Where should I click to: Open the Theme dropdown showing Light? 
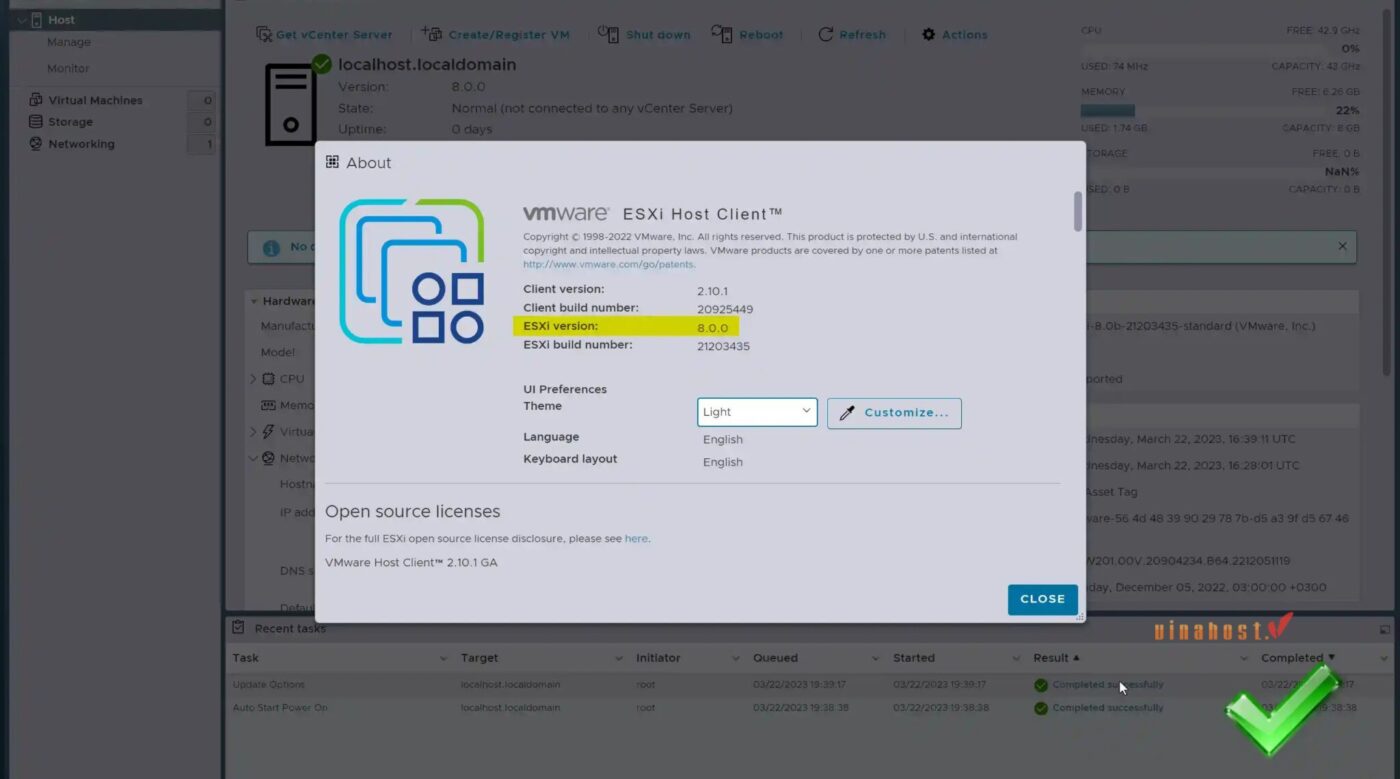756,411
